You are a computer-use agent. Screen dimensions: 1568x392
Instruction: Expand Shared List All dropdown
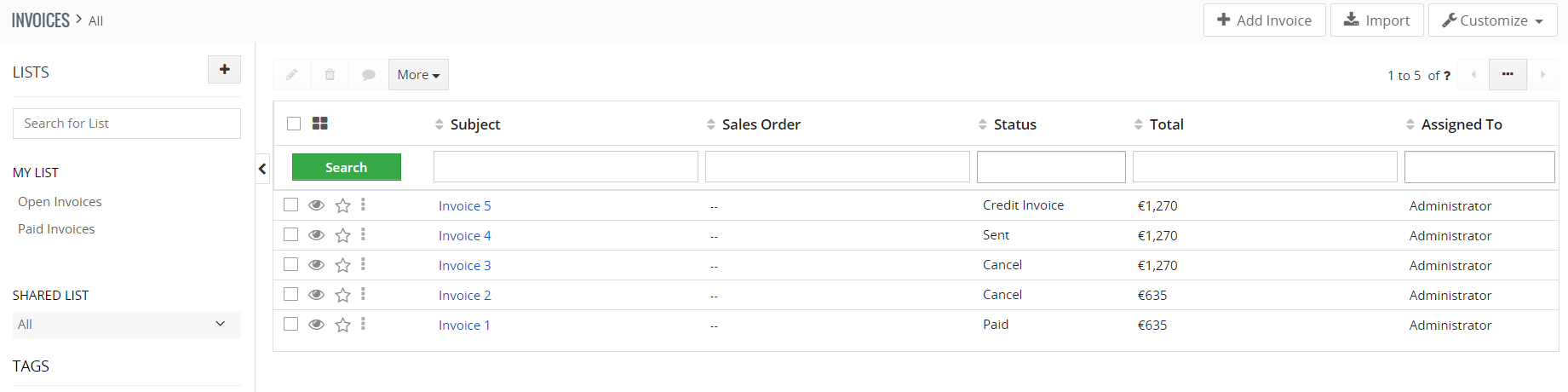[127, 325]
